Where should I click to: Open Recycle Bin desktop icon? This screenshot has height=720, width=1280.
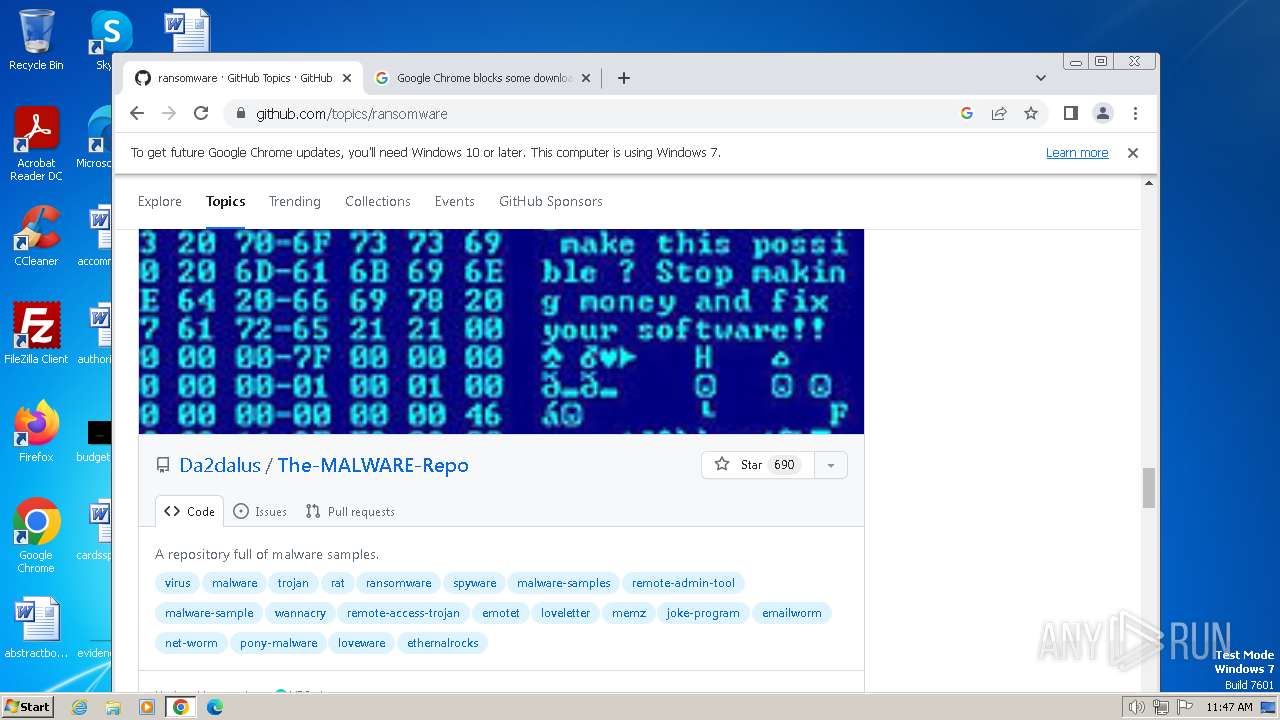click(36, 40)
